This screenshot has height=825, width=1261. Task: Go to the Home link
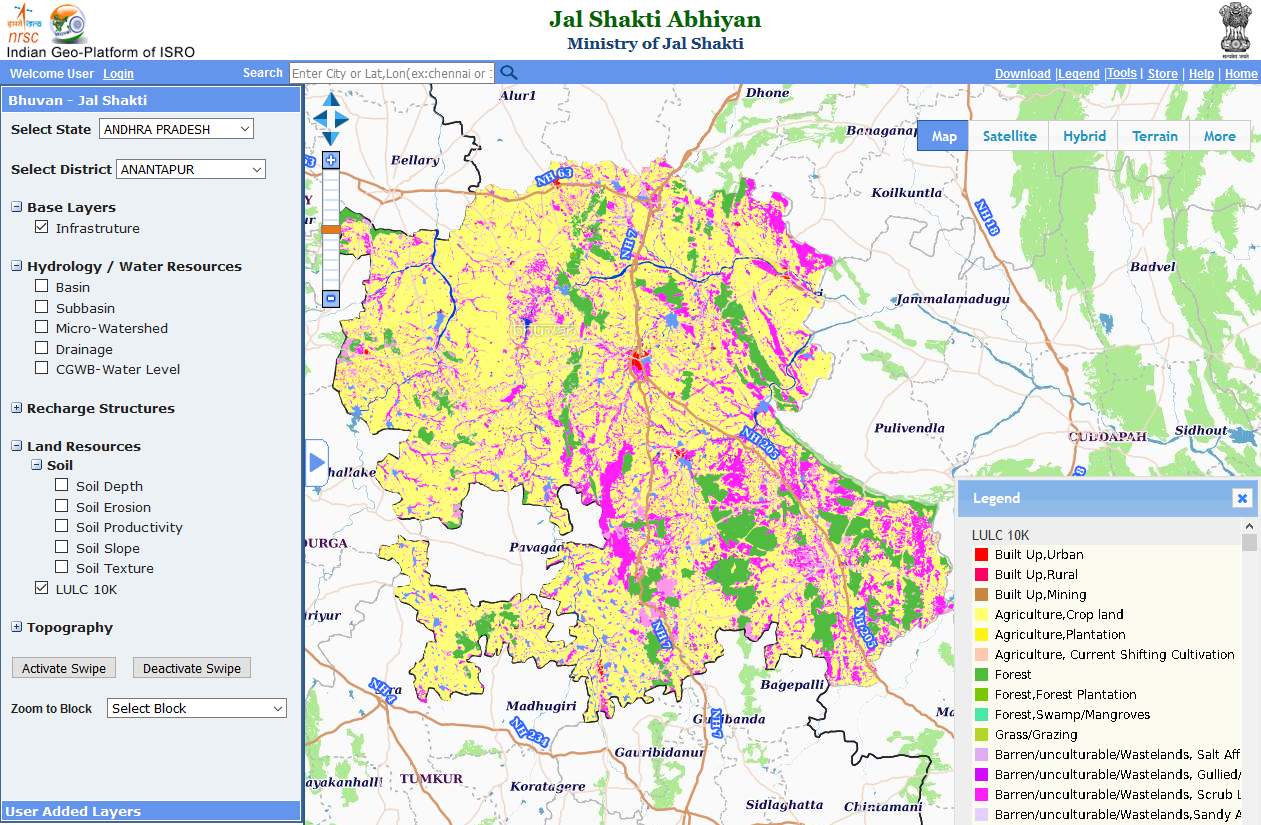1241,74
